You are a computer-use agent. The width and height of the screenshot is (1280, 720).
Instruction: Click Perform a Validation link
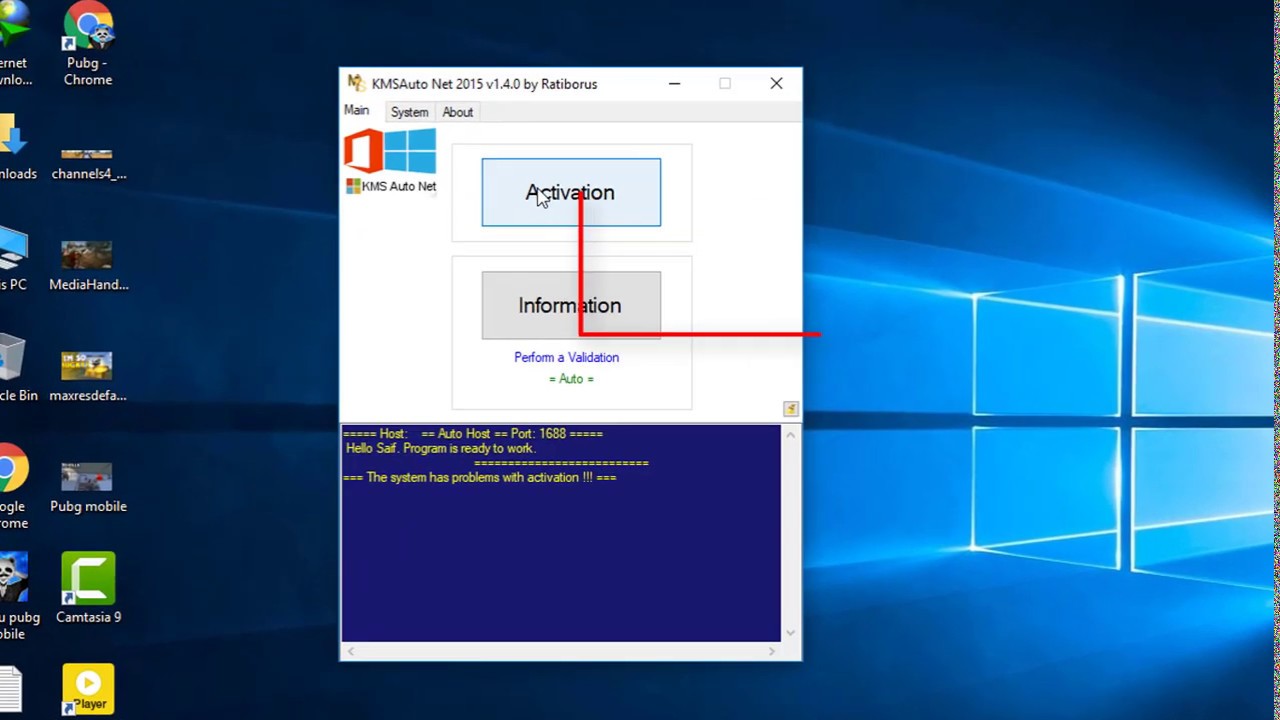(x=566, y=357)
